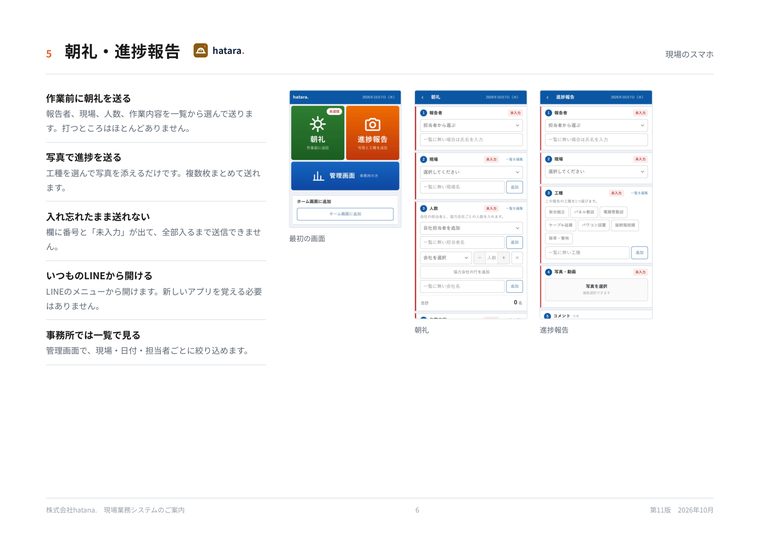Click the footer text 第11版 2026年10月

point(681,510)
